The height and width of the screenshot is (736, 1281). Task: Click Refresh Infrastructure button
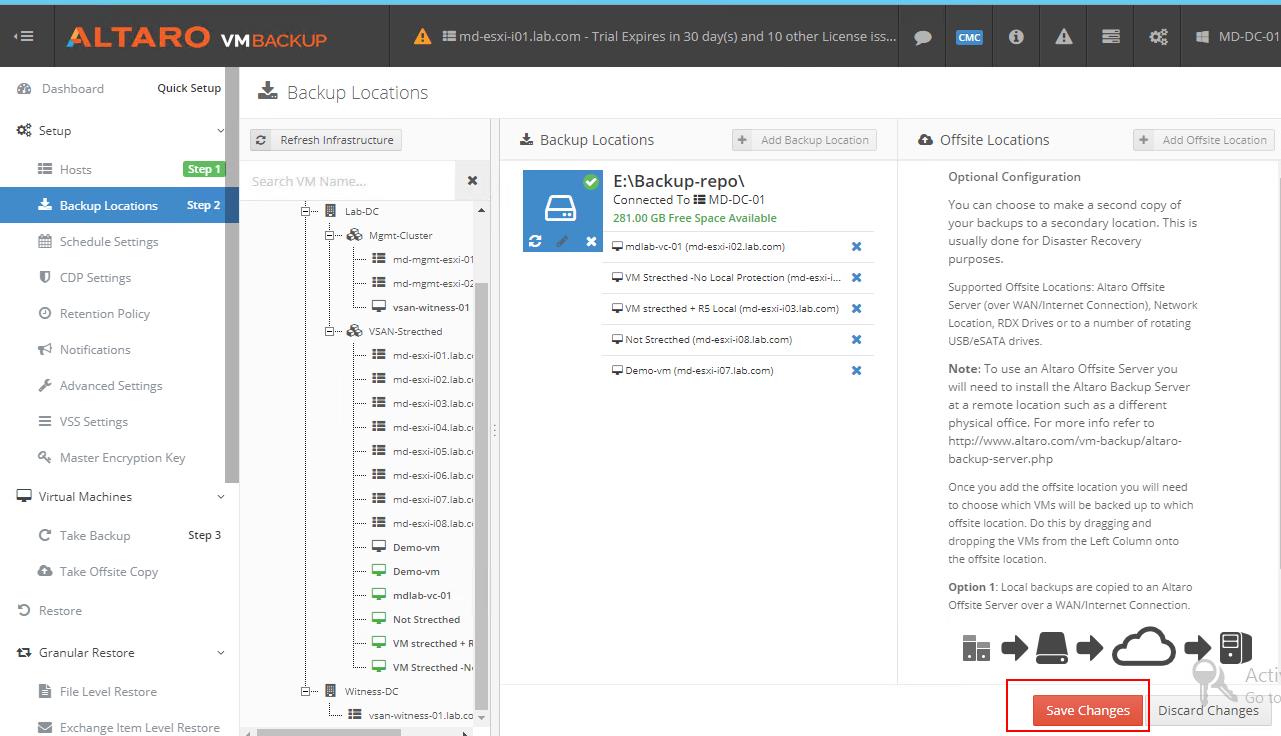pos(326,140)
